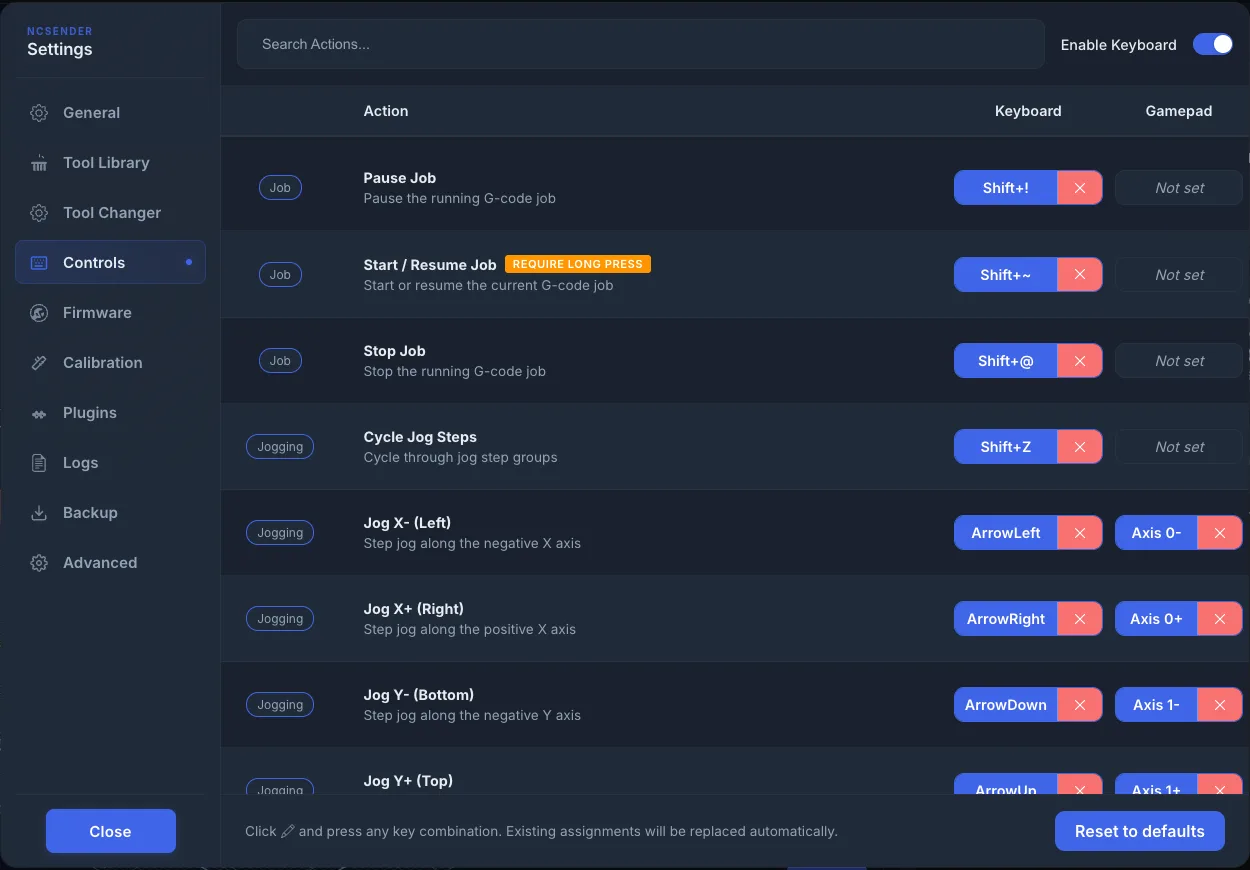Set gamepad binding for Pause Job
This screenshot has width=1250, height=870.
click(1179, 188)
